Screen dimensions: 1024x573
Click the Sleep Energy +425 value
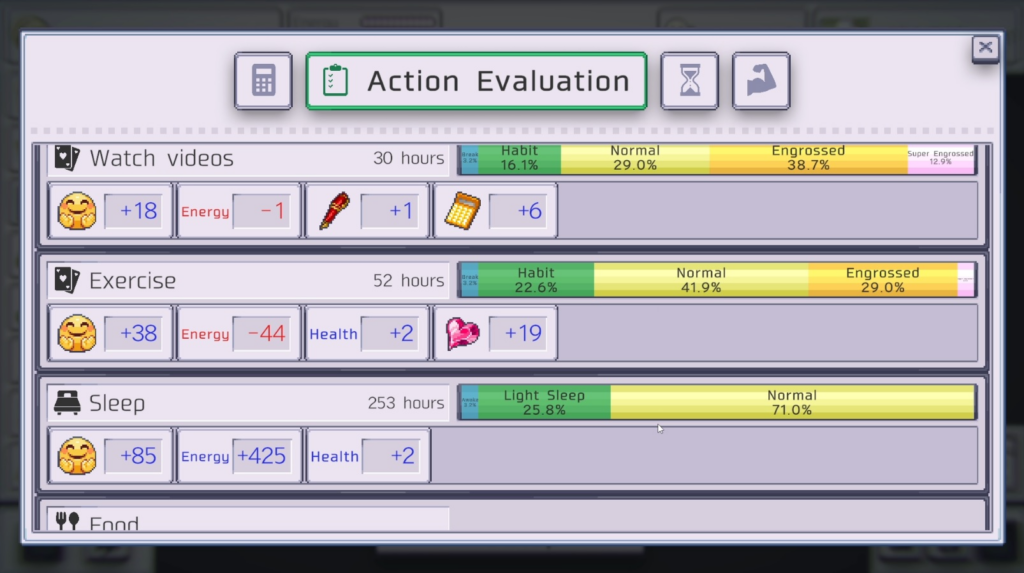pos(261,456)
